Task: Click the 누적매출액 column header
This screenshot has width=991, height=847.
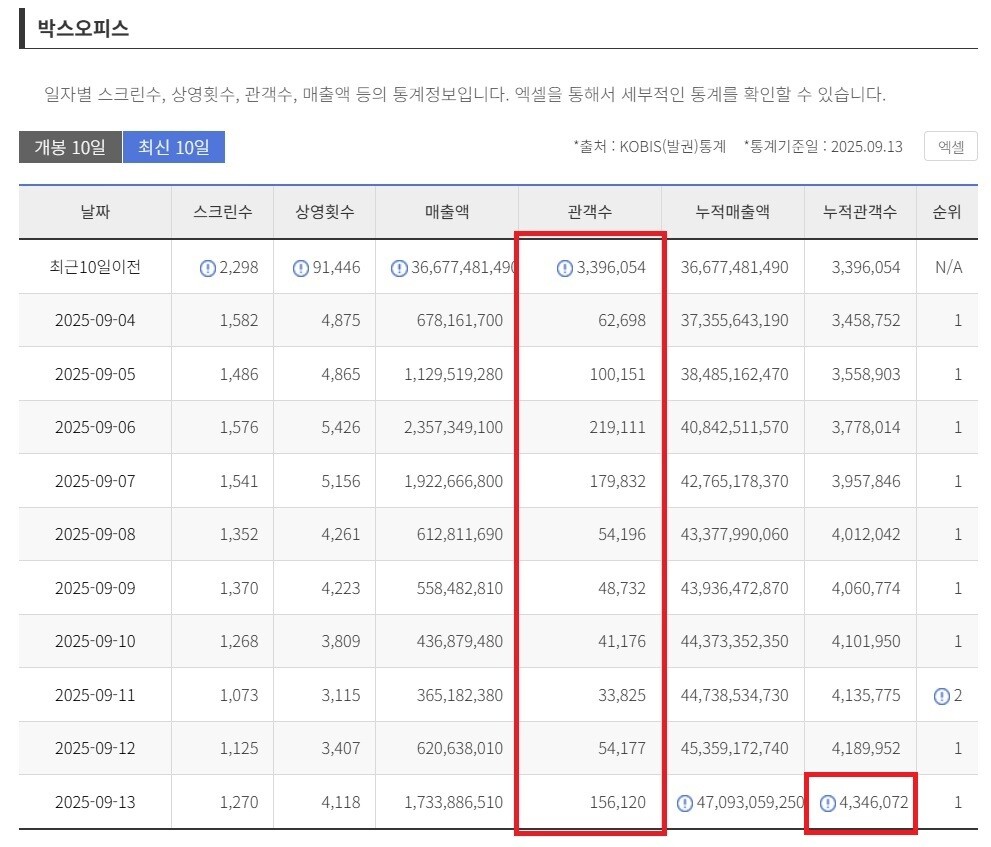Action: [732, 212]
